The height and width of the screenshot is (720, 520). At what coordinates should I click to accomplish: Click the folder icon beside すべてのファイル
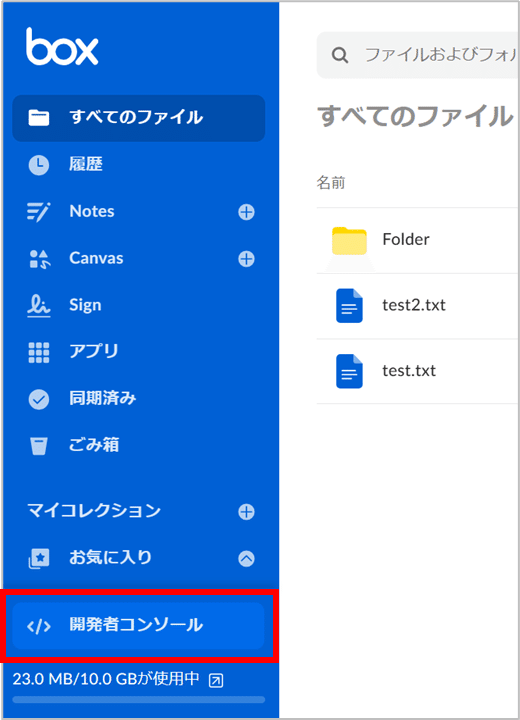(39, 118)
